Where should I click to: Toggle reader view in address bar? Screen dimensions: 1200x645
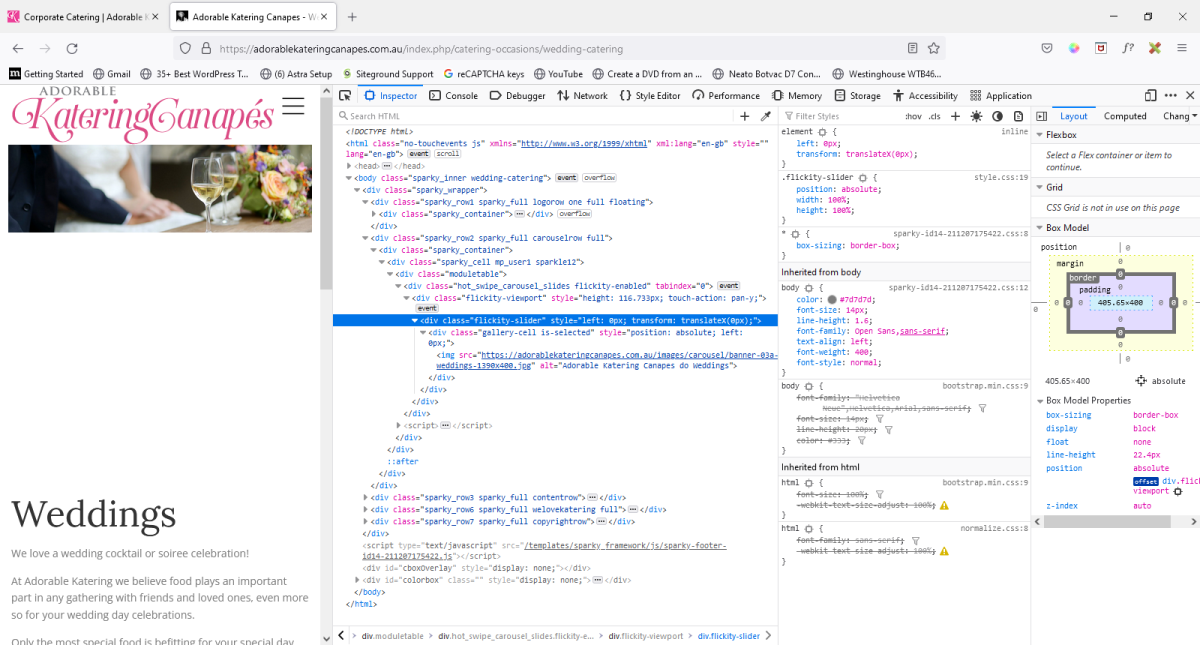click(x=912, y=48)
